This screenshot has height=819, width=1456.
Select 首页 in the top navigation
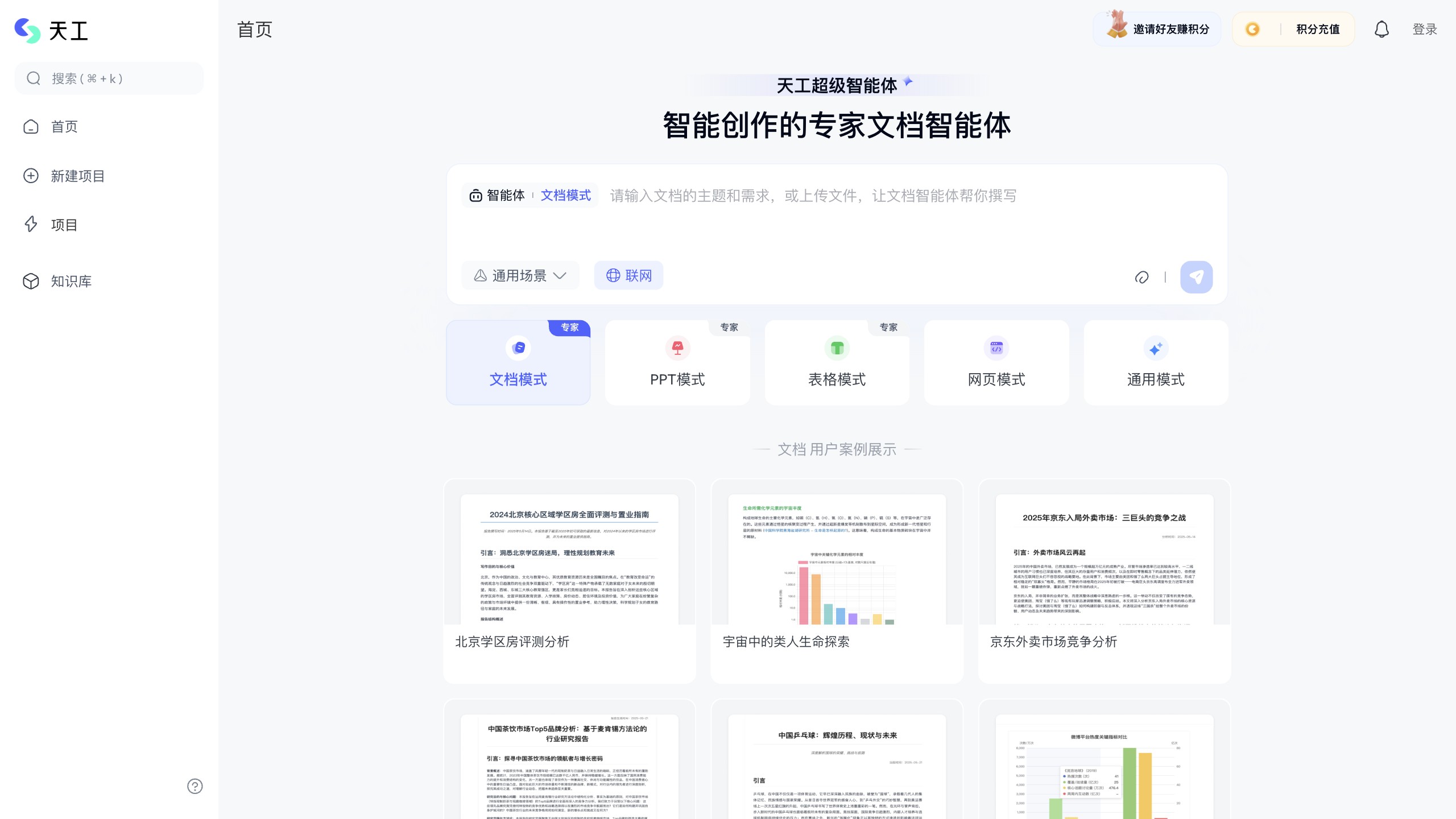[255, 29]
